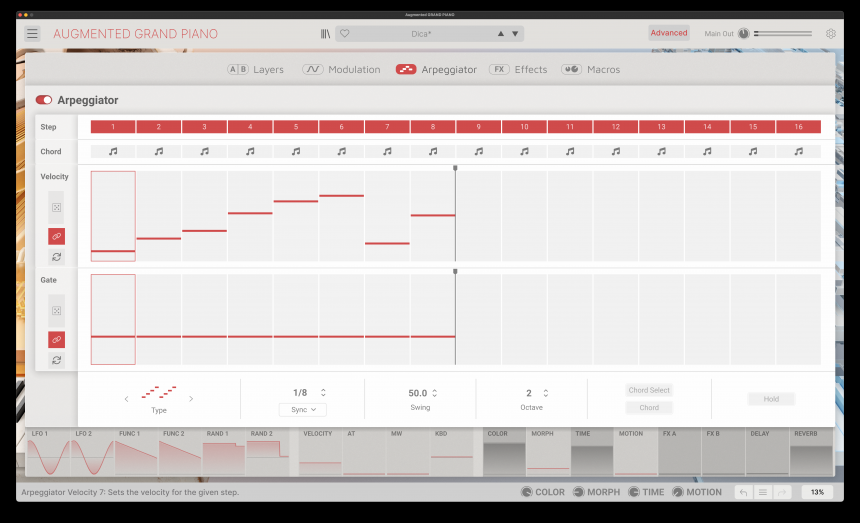Click the COLOR macro knob

[x=527, y=492]
